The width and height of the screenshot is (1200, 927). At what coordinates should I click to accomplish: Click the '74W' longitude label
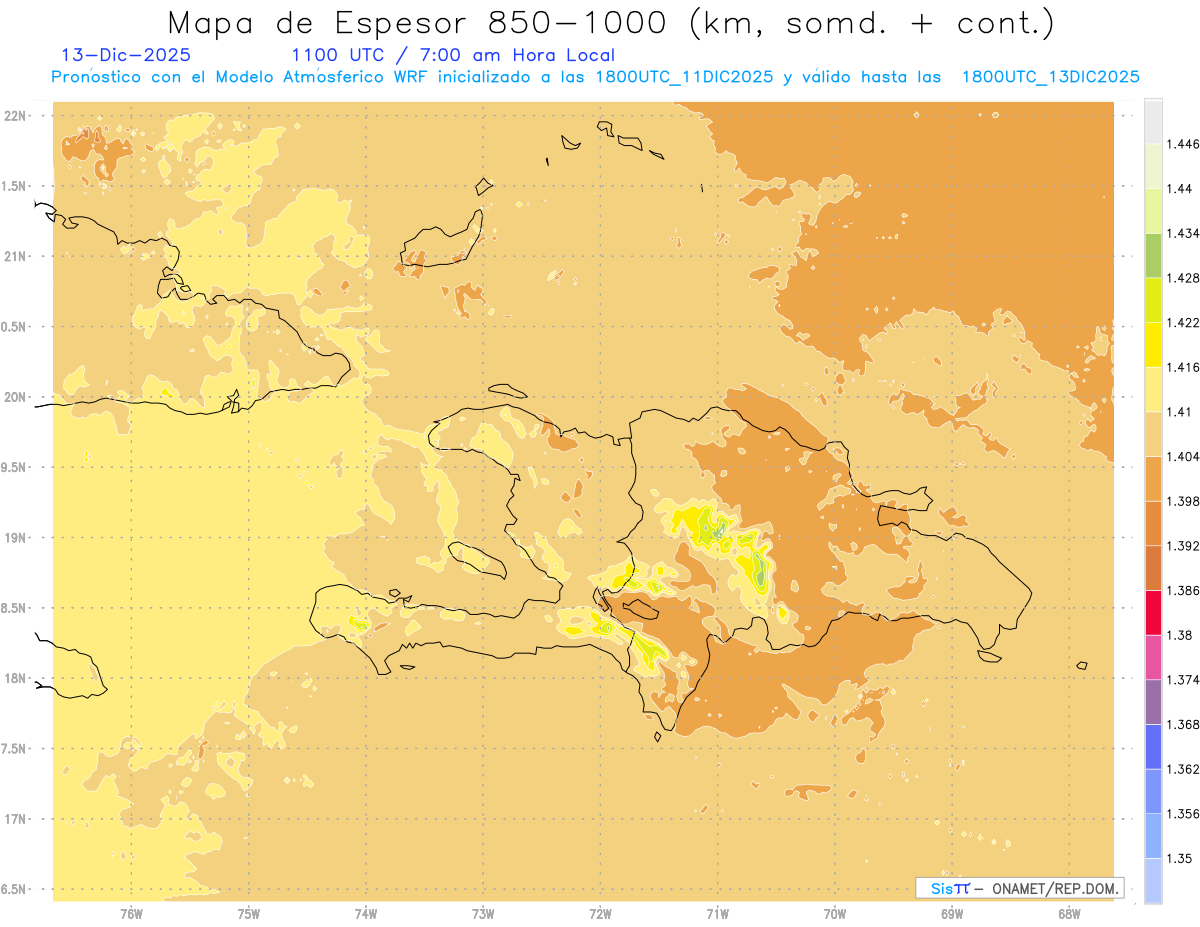(x=366, y=913)
